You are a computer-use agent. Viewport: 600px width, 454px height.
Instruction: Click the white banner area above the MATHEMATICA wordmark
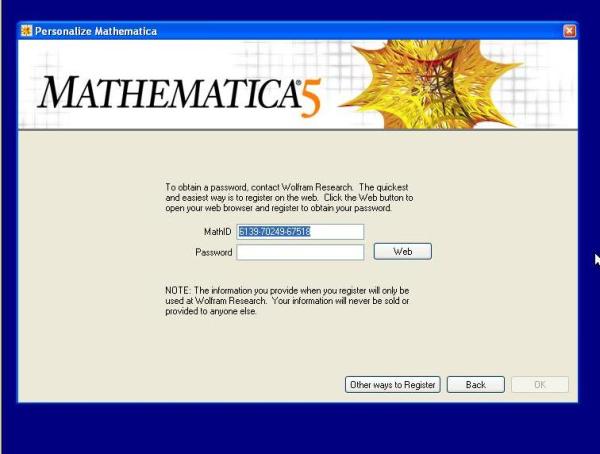(150, 55)
